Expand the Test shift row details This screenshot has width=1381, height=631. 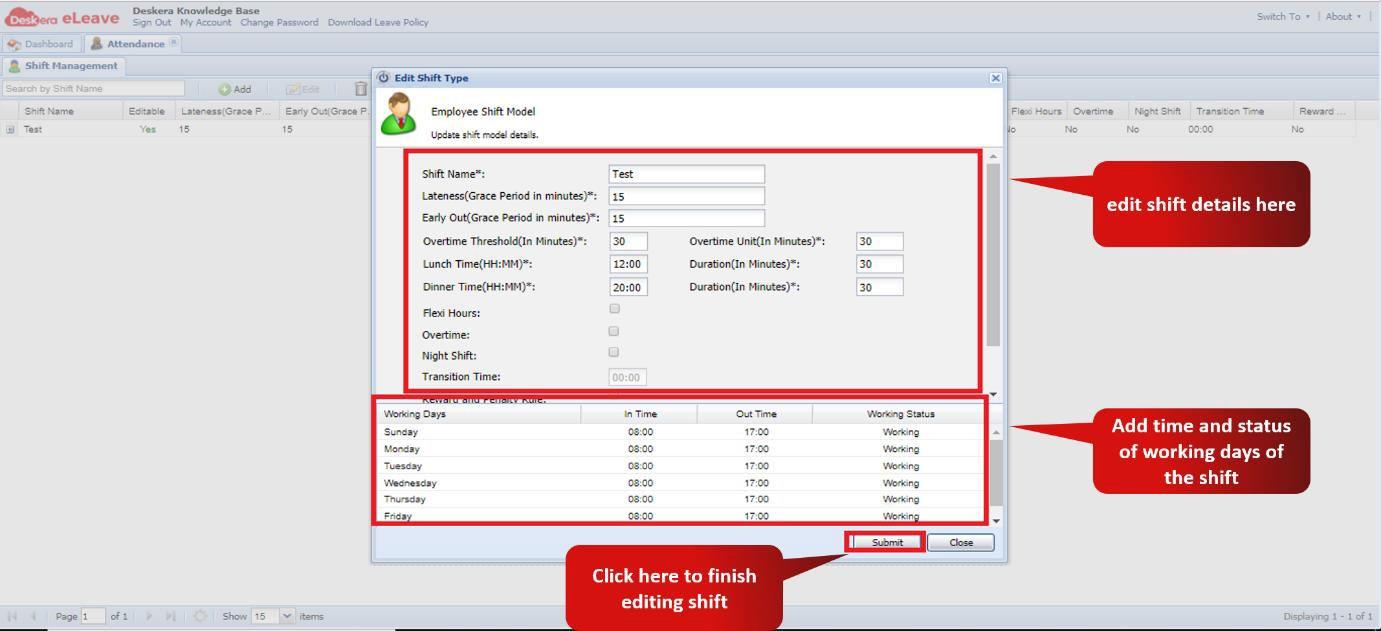[11, 129]
